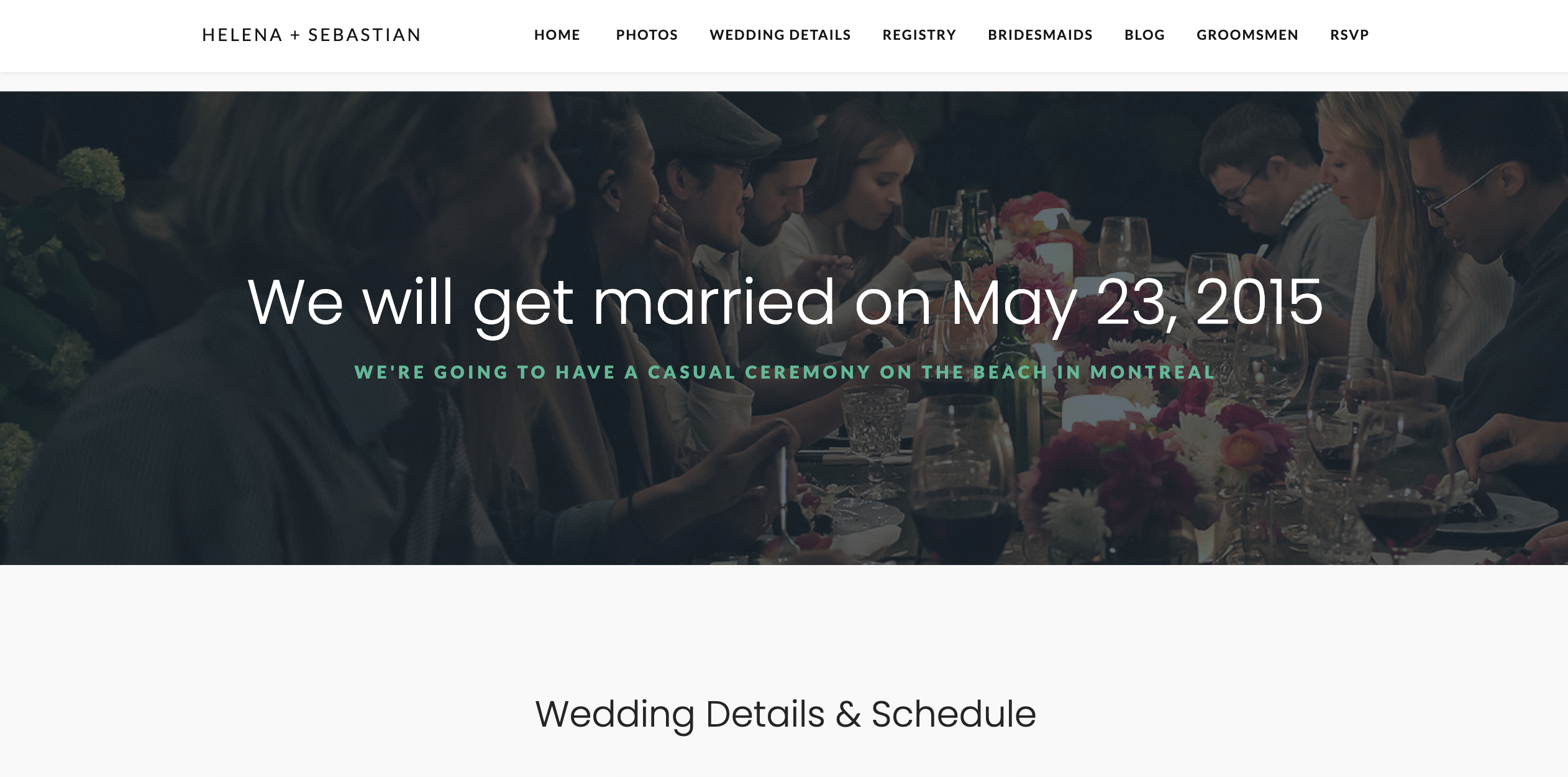Click the RSVP link

pyautogui.click(x=1349, y=35)
